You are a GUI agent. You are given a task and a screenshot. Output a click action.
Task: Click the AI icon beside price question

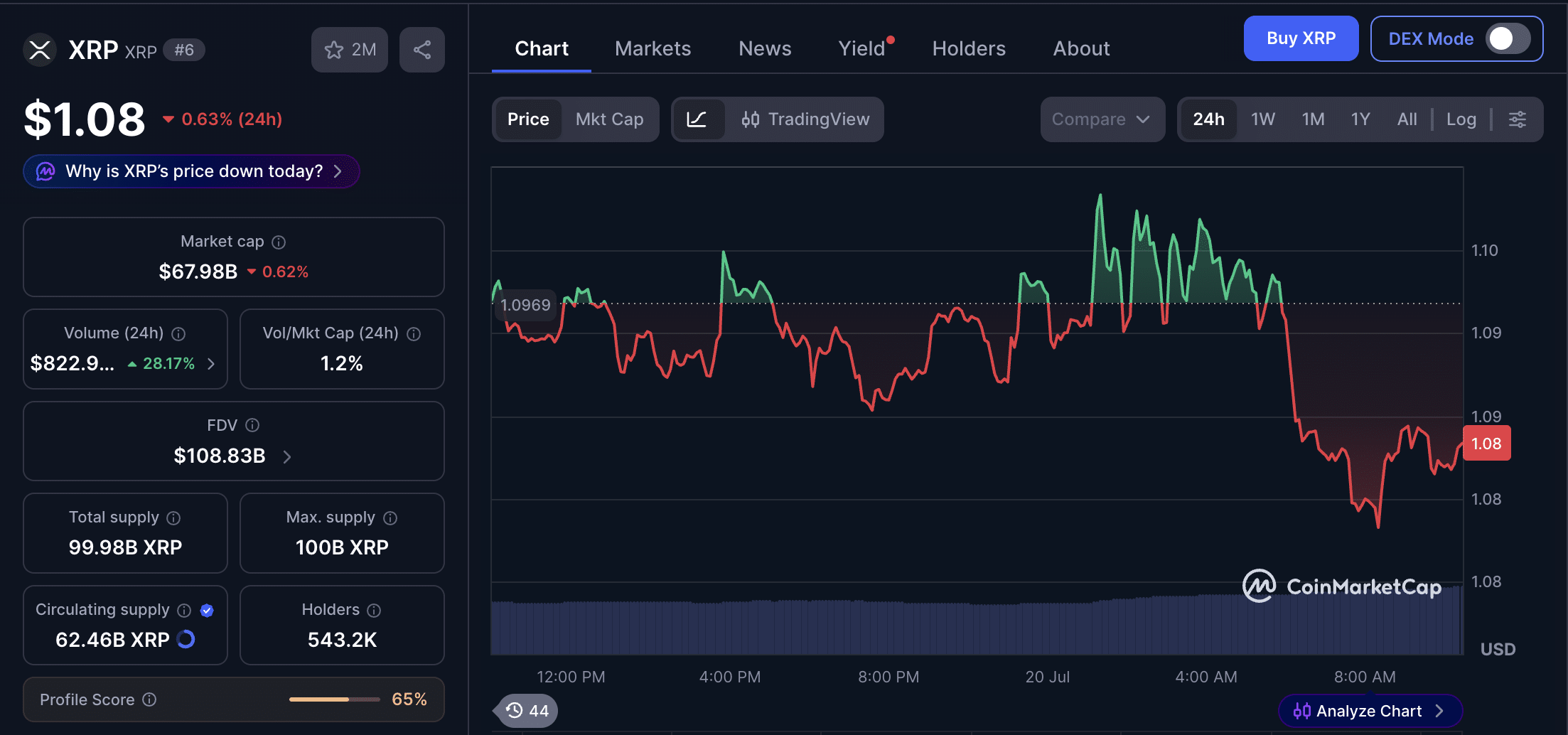click(x=45, y=171)
